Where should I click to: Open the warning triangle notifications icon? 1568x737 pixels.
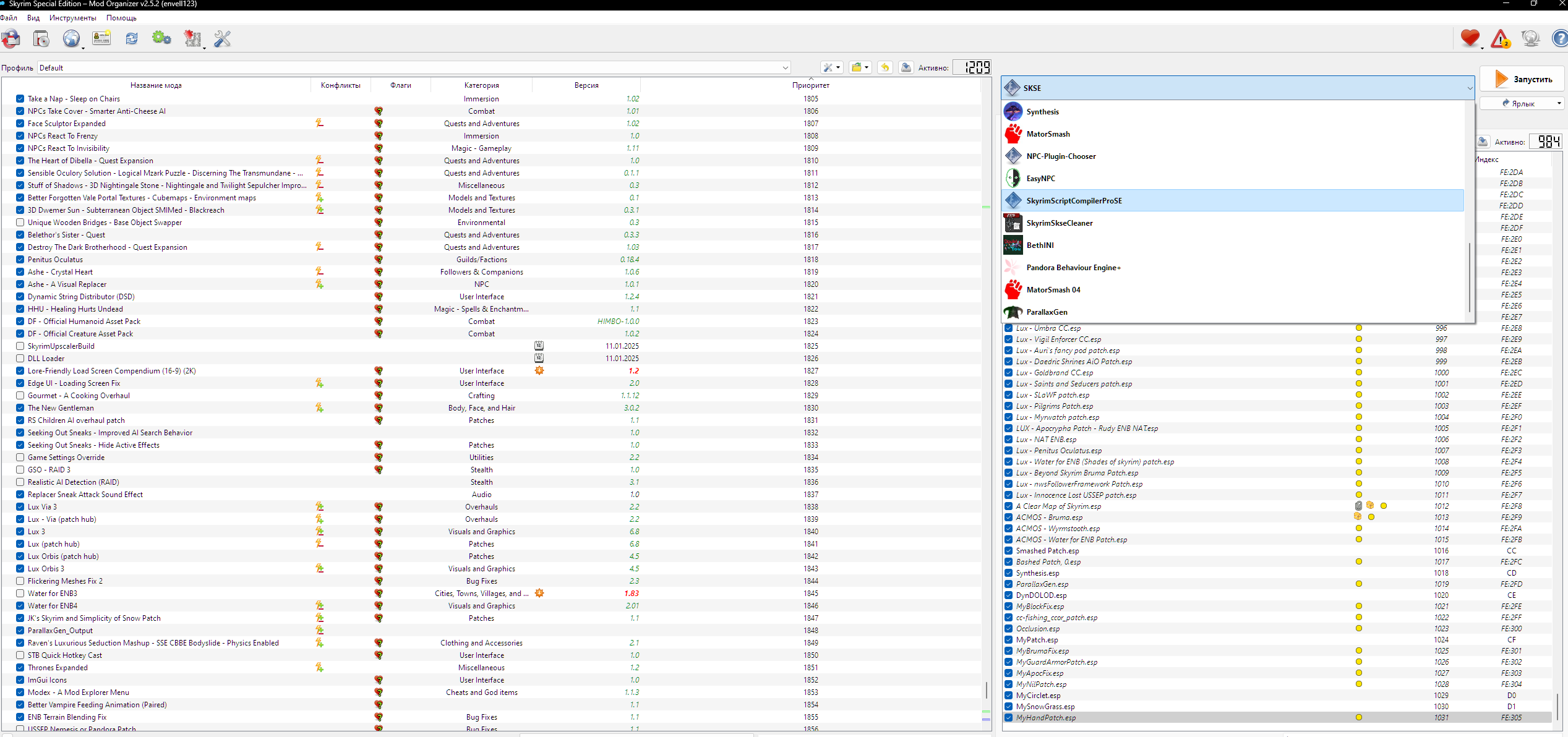click(1501, 39)
